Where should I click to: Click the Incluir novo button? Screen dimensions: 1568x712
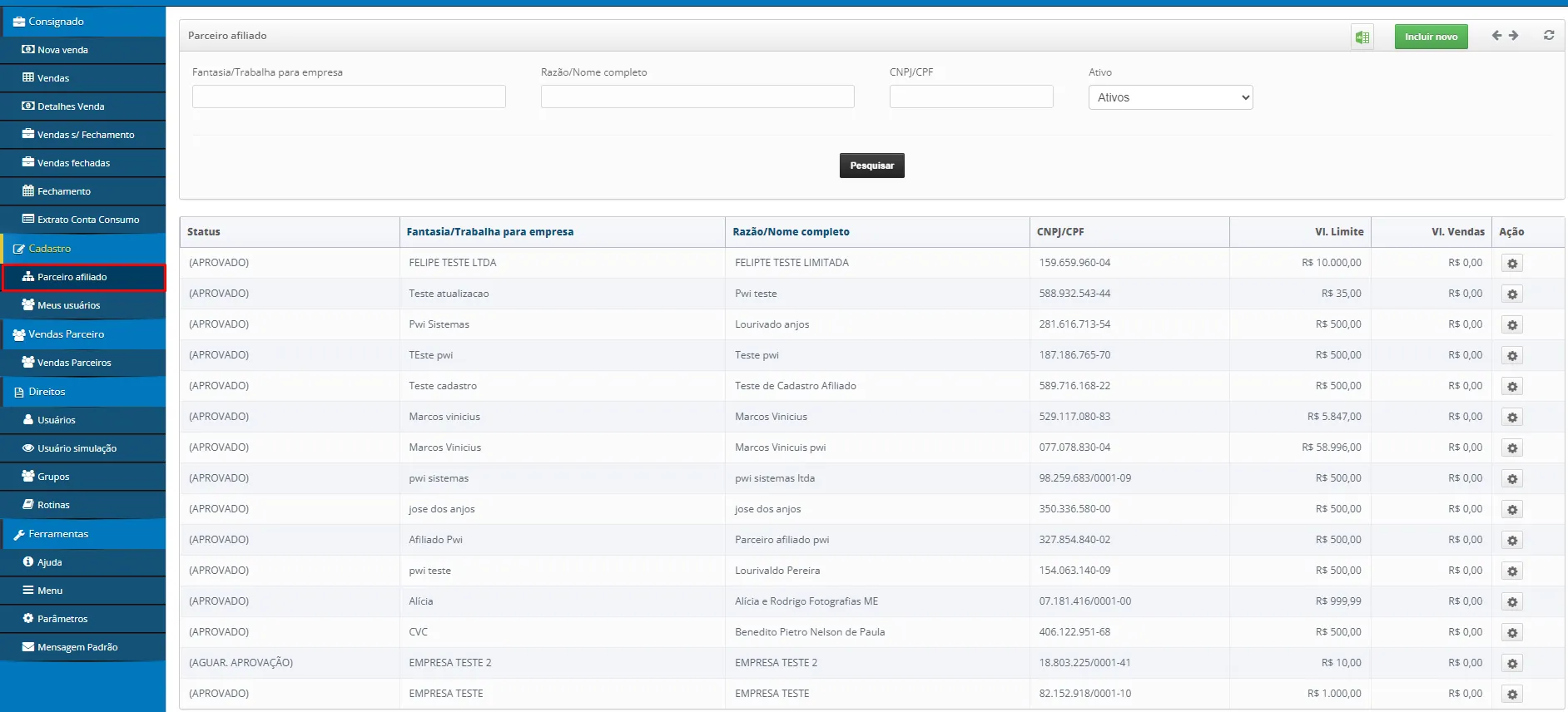(x=1431, y=37)
